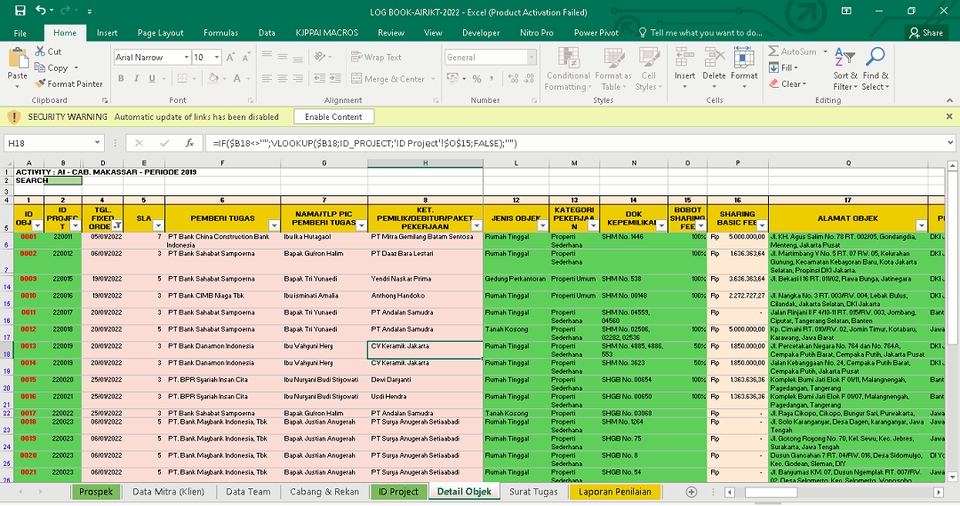Click the Save icon in the title bar
Viewport: 960px width, 506px height.
(20, 10)
